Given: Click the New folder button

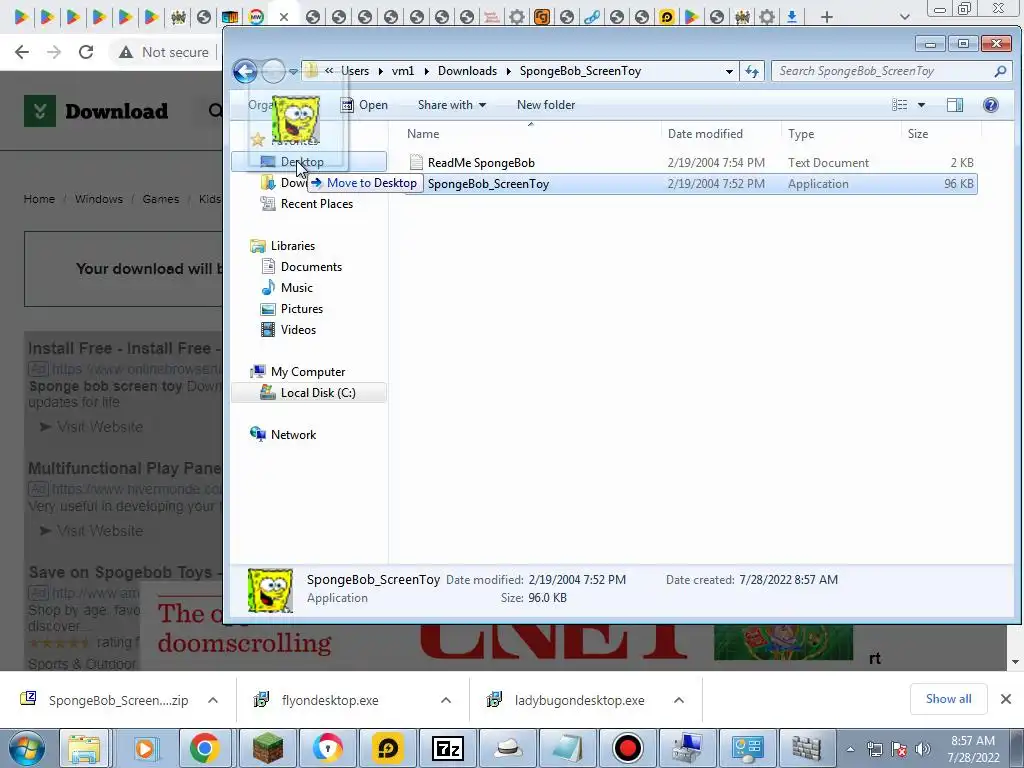Looking at the screenshot, I should tap(546, 105).
